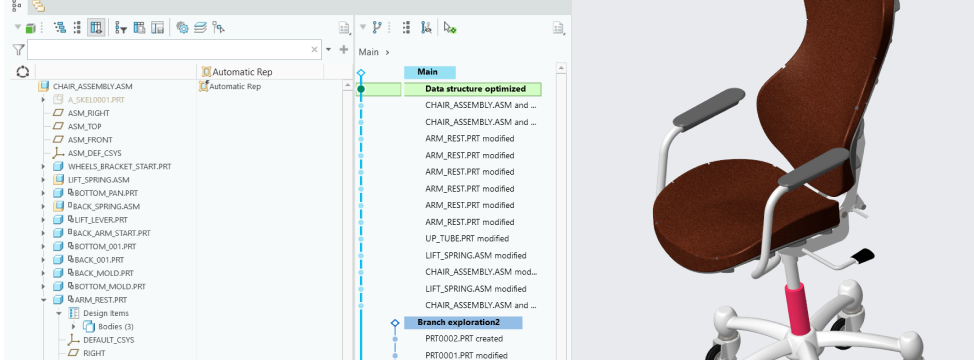Select the PRT0002.PRT created entry
This screenshot has height=360, width=974.
(x=464, y=339)
